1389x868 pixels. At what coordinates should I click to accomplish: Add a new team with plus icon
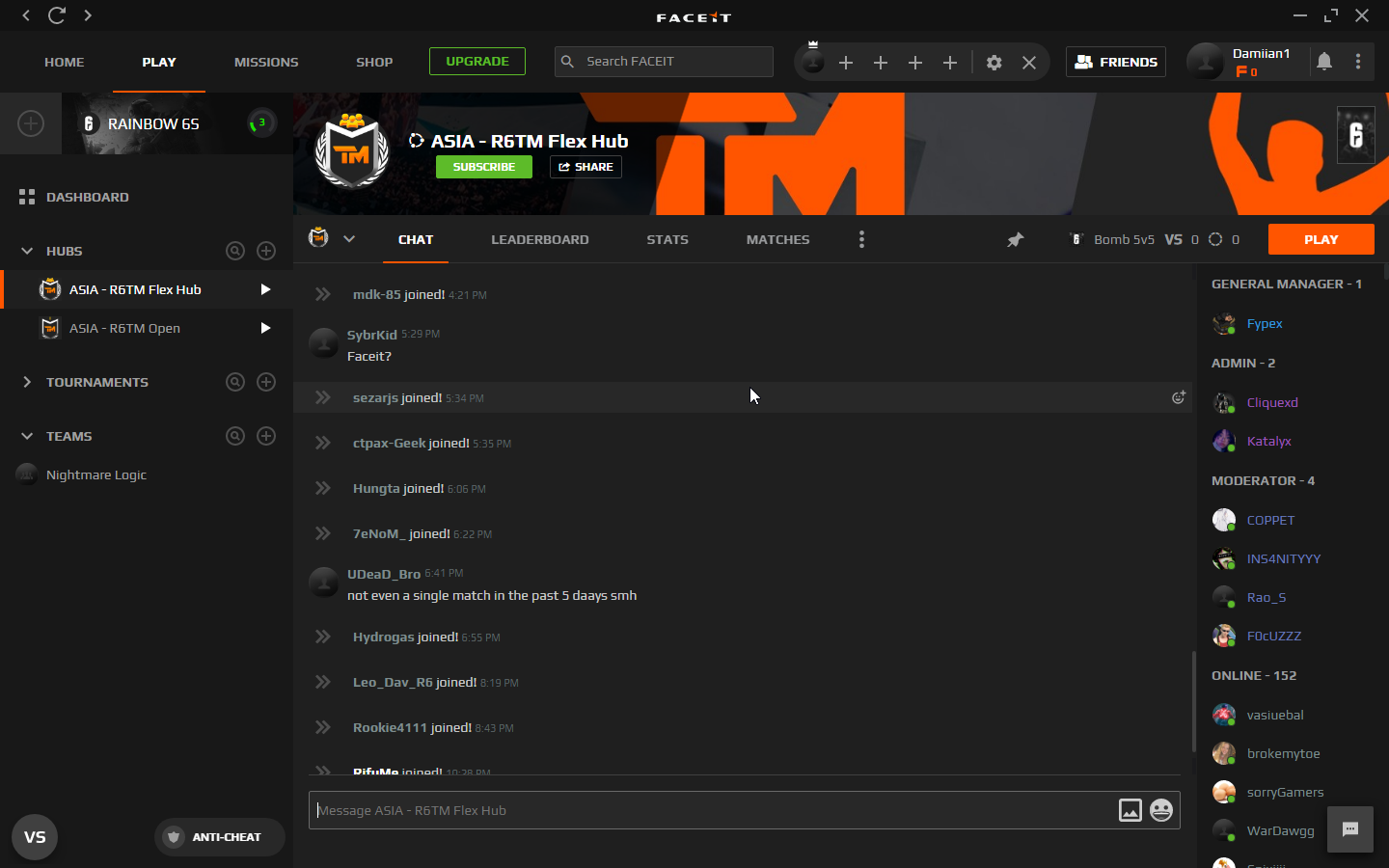pos(266,436)
